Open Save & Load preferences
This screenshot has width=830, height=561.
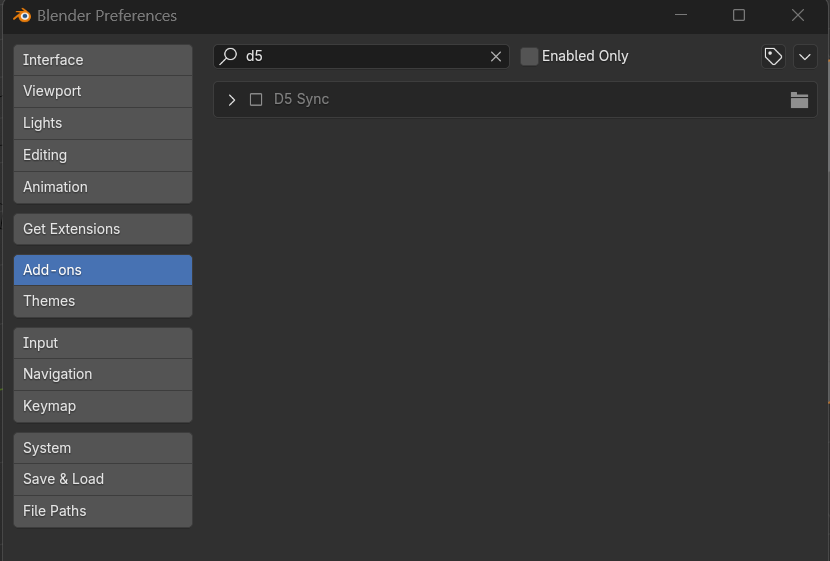pos(102,479)
